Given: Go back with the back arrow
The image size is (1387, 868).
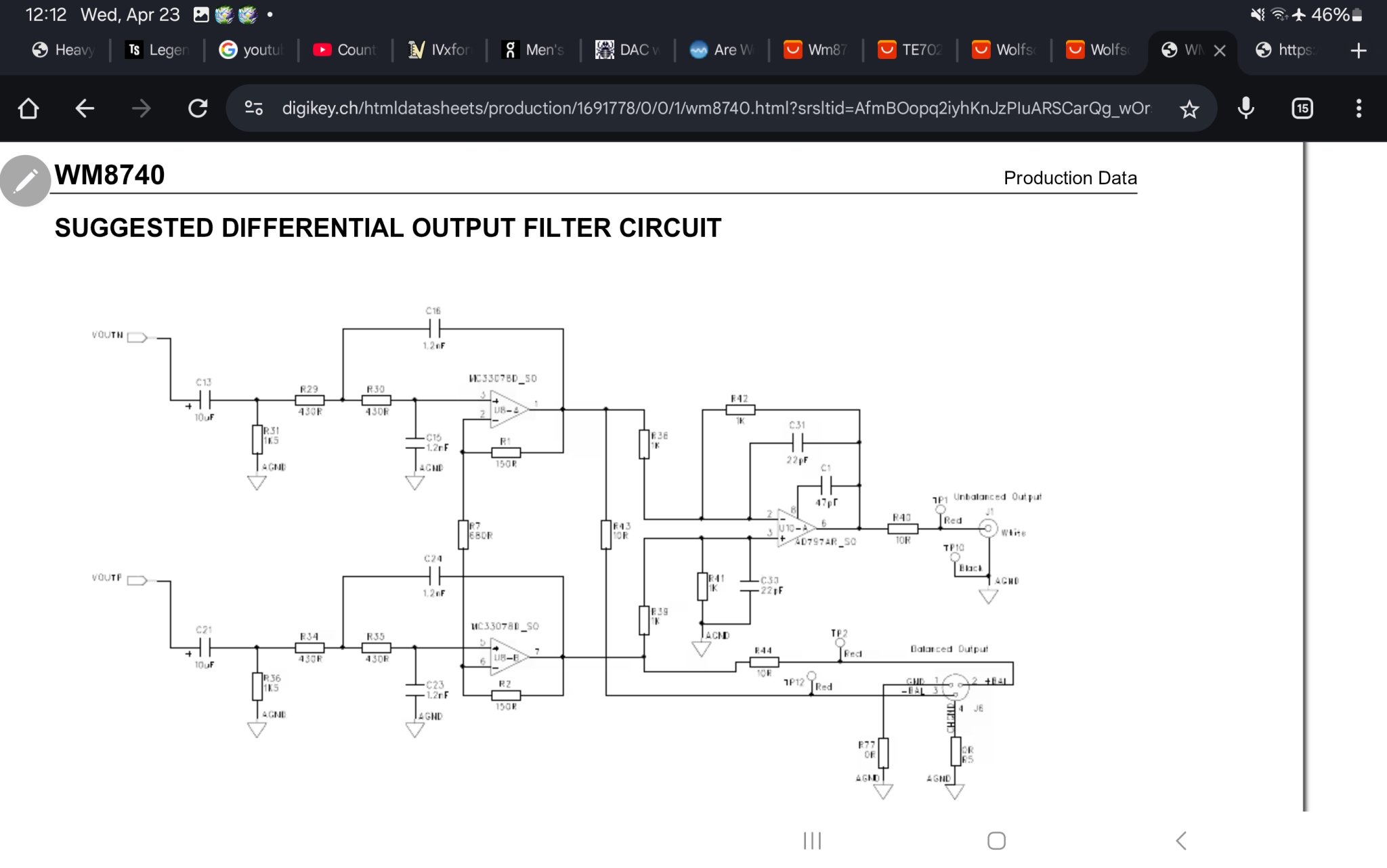Looking at the screenshot, I should point(85,108).
